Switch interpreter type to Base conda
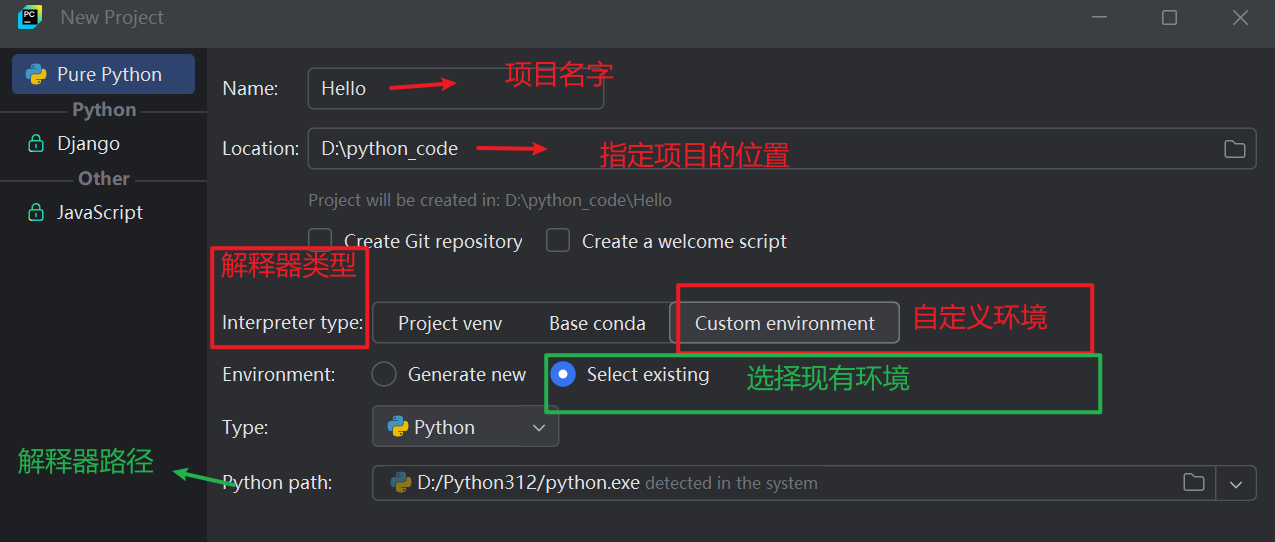This screenshot has height=542, width=1275. pos(597,323)
